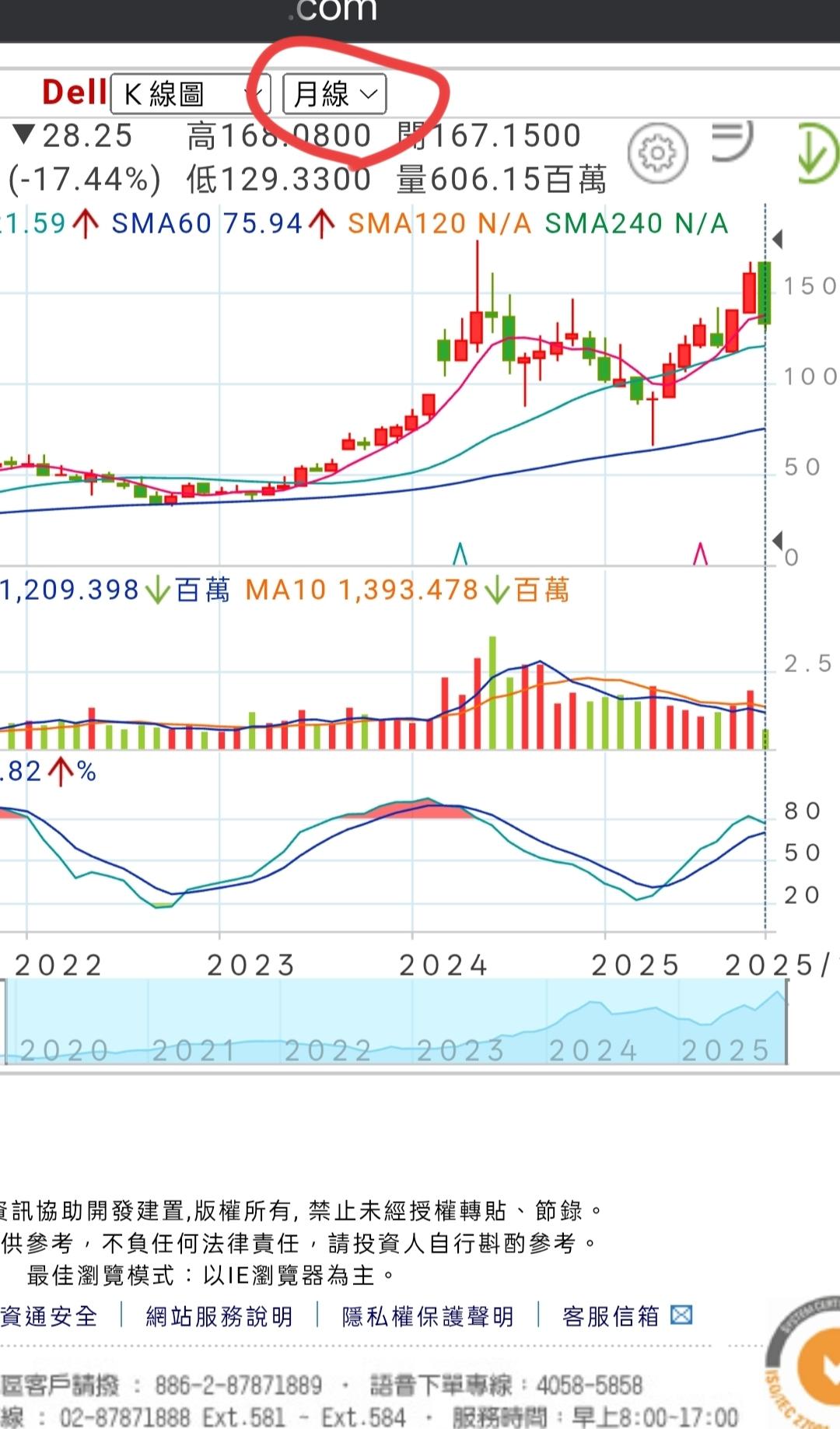Open the 網站服務說明 link

coord(219,1316)
